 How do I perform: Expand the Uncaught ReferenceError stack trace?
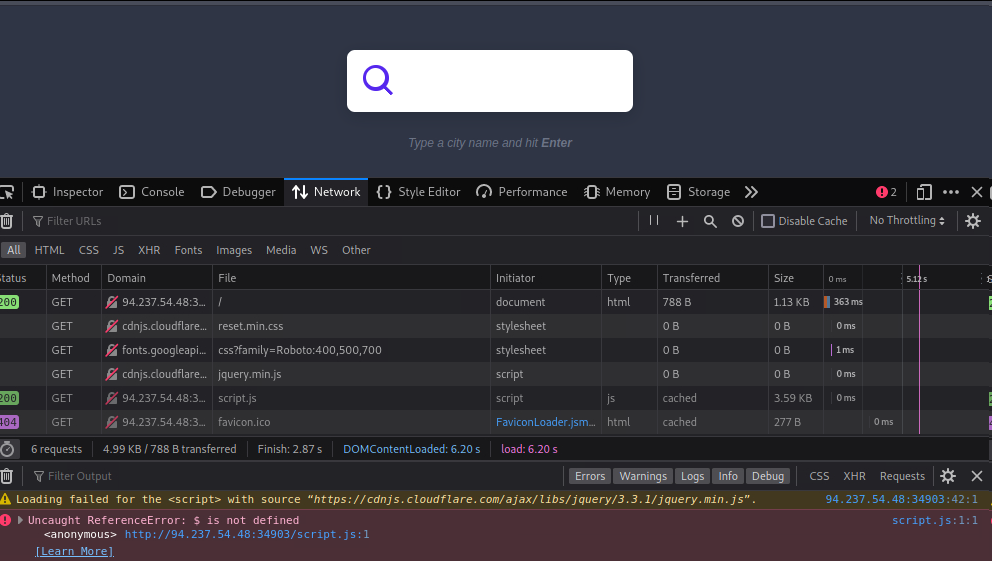(20, 520)
